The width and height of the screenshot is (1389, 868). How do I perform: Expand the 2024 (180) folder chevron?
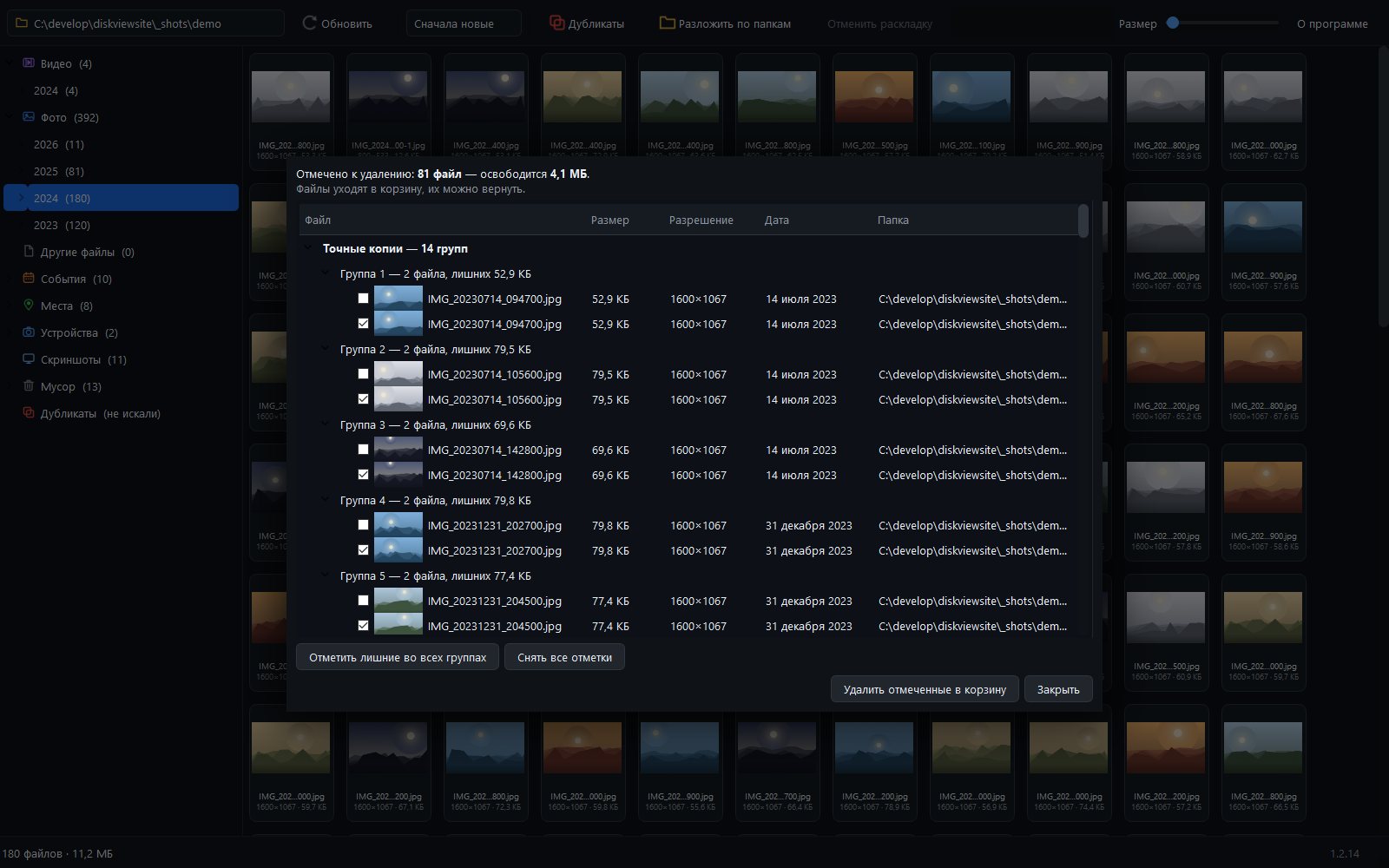(22, 198)
